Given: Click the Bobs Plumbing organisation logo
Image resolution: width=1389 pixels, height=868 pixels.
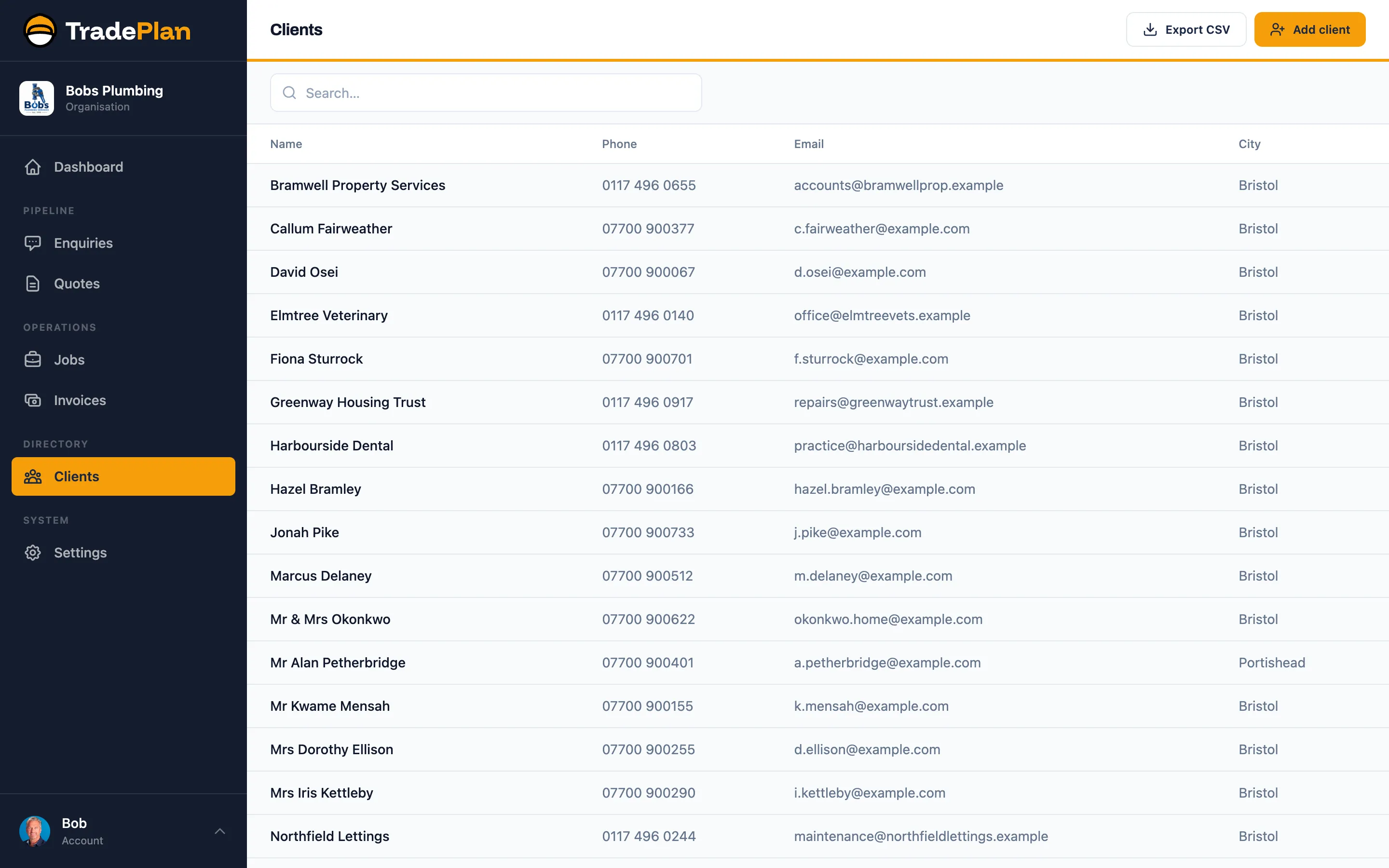Looking at the screenshot, I should 37,98.
